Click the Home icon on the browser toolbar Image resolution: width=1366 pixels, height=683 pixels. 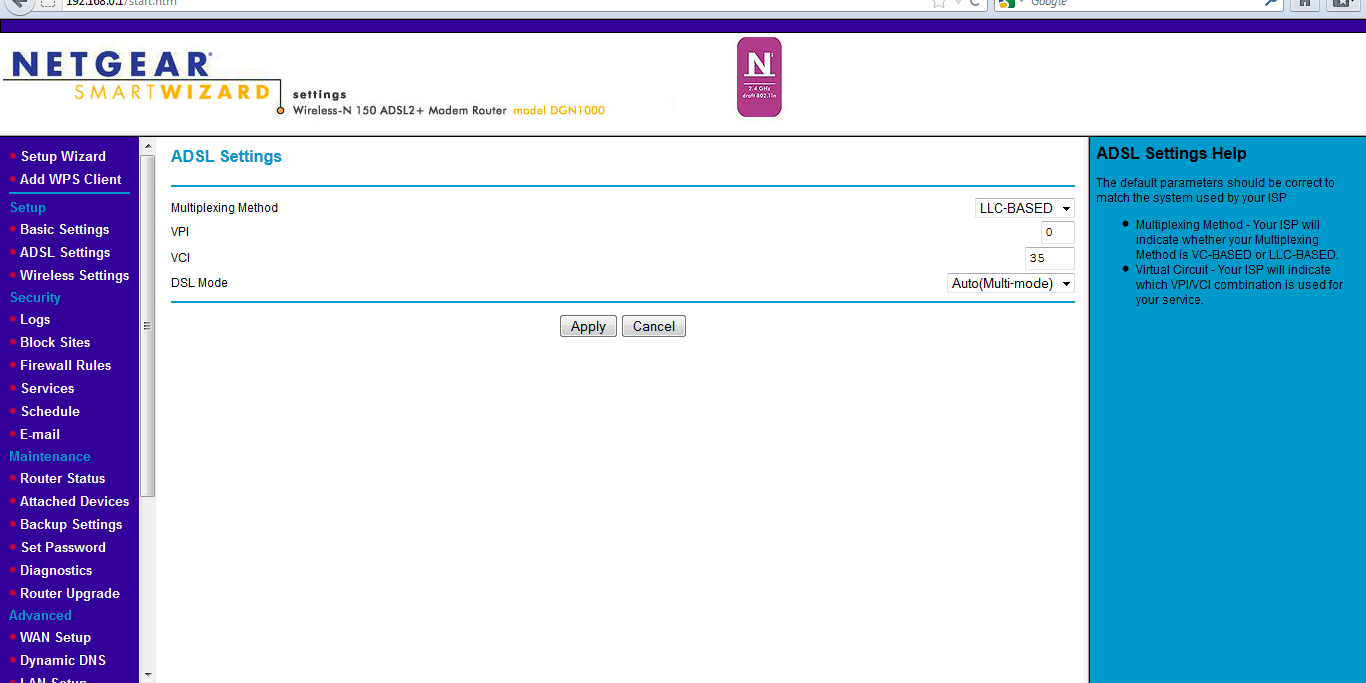coord(1305,4)
